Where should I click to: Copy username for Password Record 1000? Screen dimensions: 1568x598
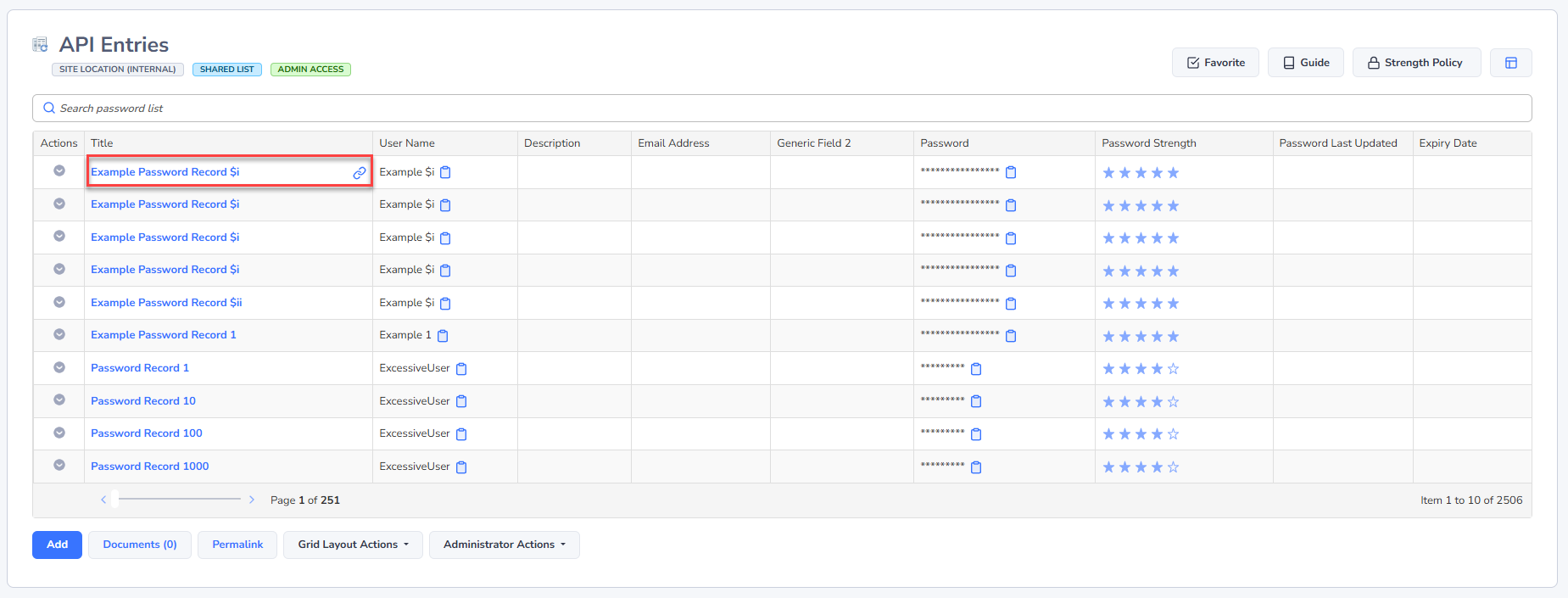coord(461,467)
